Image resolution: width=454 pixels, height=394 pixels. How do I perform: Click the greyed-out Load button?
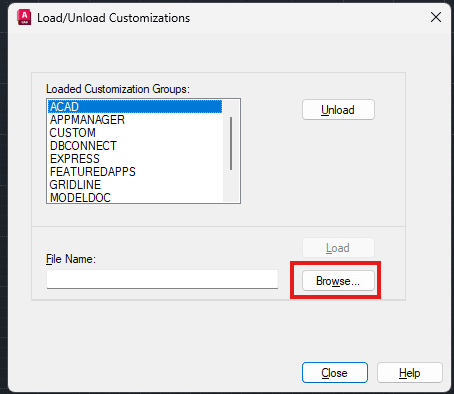[338, 248]
